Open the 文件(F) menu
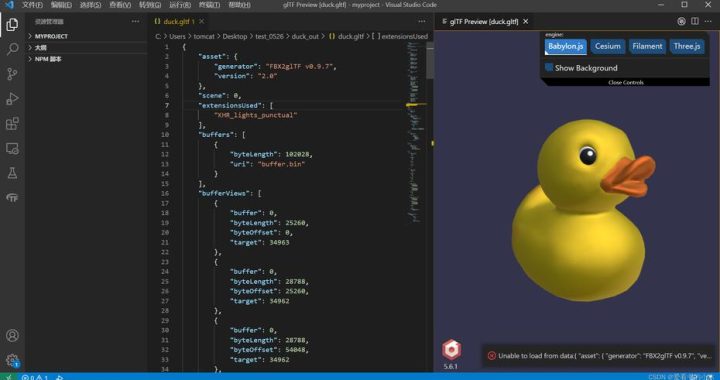The image size is (720, 380). click(32, 5)
